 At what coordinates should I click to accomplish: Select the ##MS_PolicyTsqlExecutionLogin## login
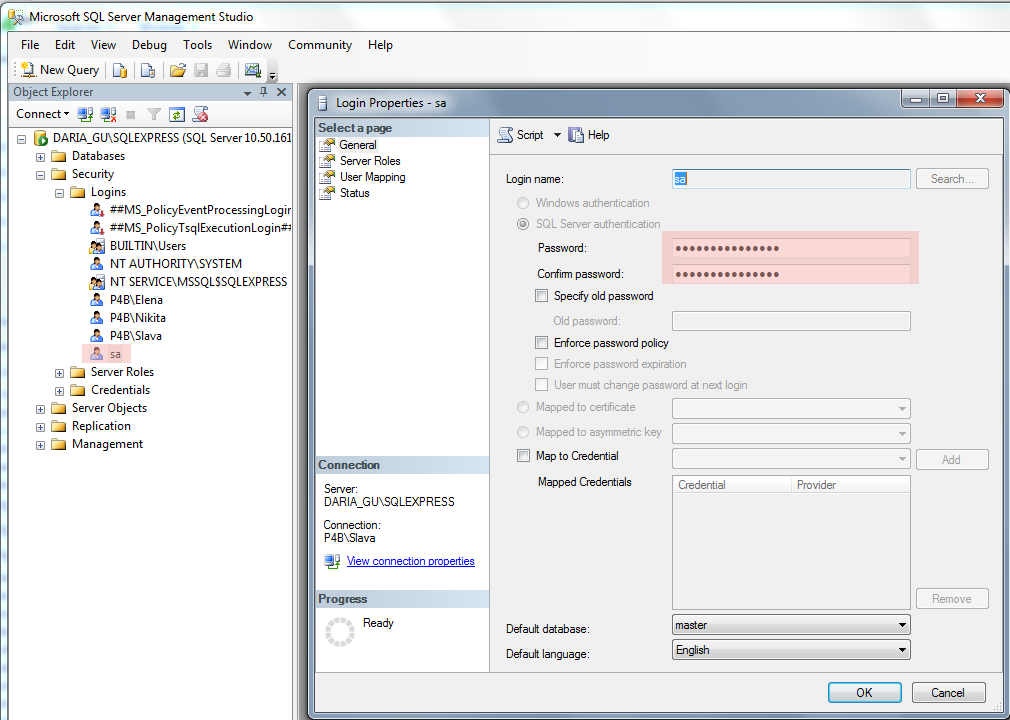click(x=200, y=228)
